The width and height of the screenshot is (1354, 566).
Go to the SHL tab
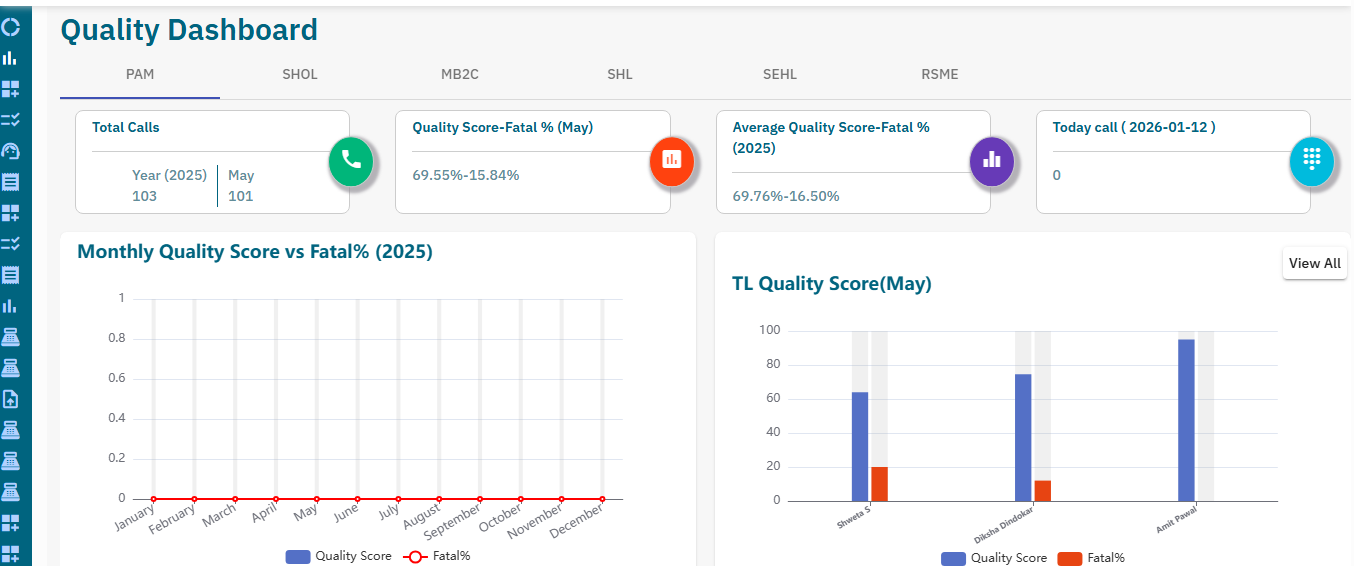[620, 75]
